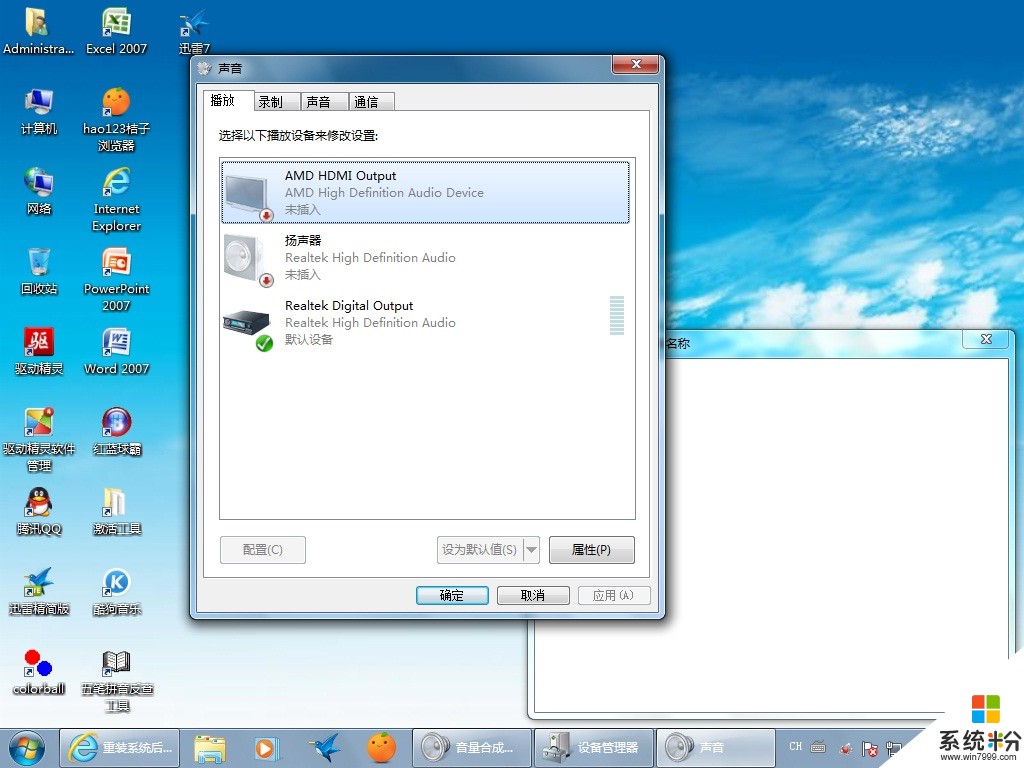The height and width of the screenshot is (768, 1024).
Task: Launch Excel 2007 from the desktop
Action: point(116,29)
